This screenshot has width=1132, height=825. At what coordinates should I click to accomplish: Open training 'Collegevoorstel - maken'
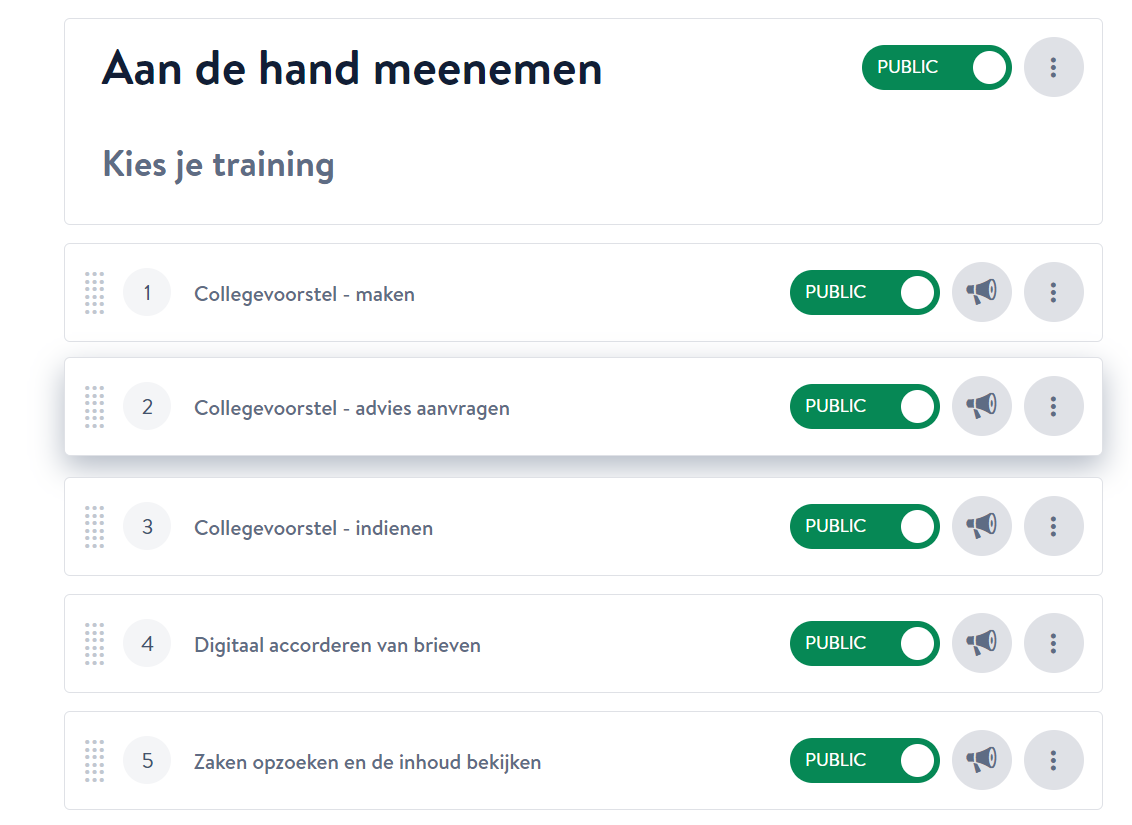304,292
